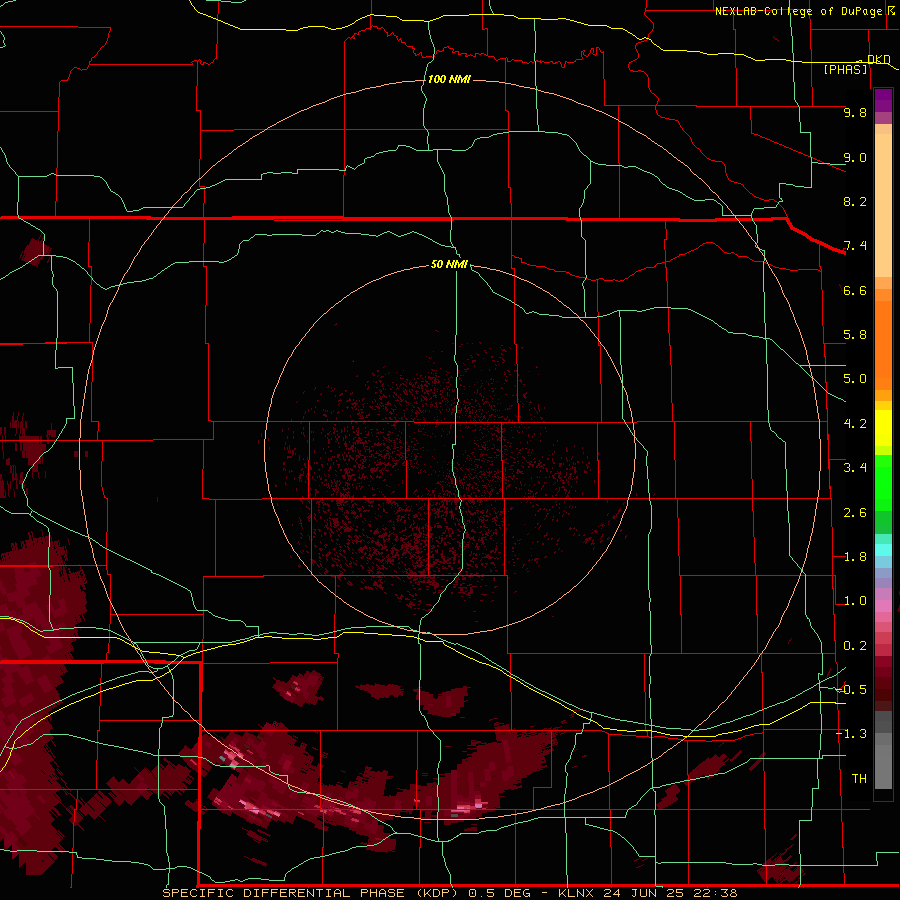Select the 5.0 legend value
900x900 pixels.
[x=855, y=379]
